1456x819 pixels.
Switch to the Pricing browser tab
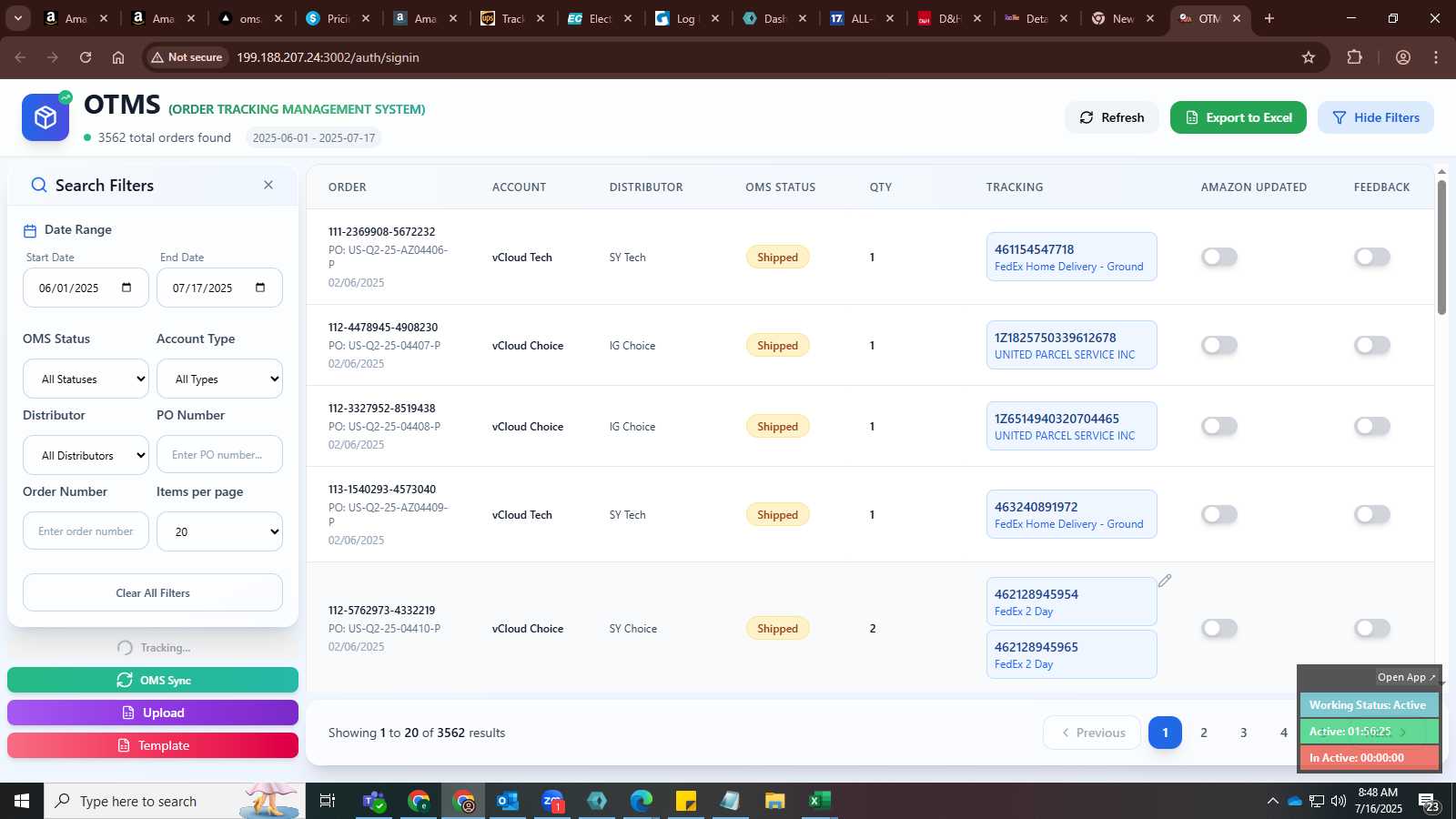point(338,18)
